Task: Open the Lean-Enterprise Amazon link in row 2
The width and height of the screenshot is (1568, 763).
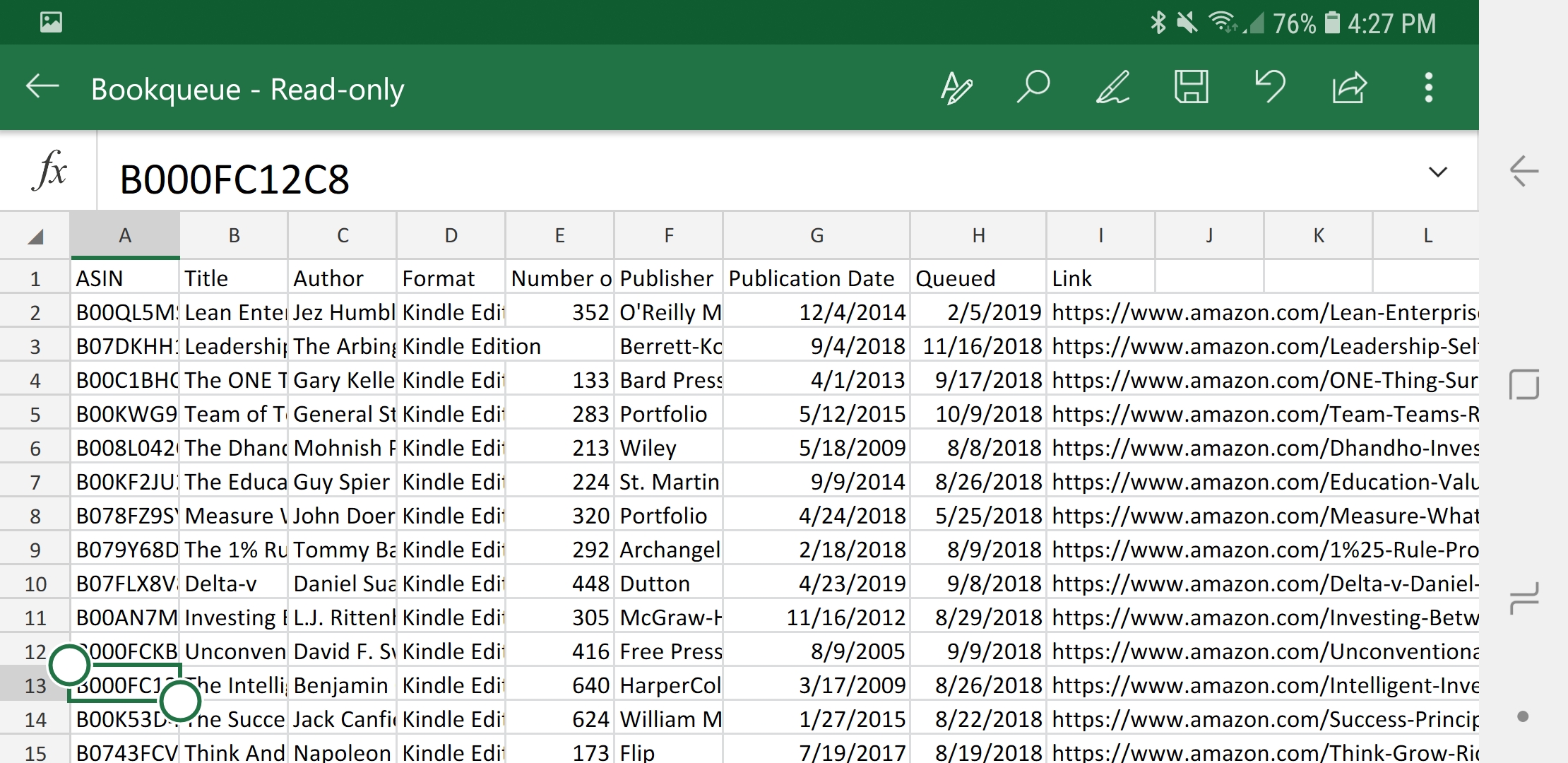Action: coord(1264,312)
